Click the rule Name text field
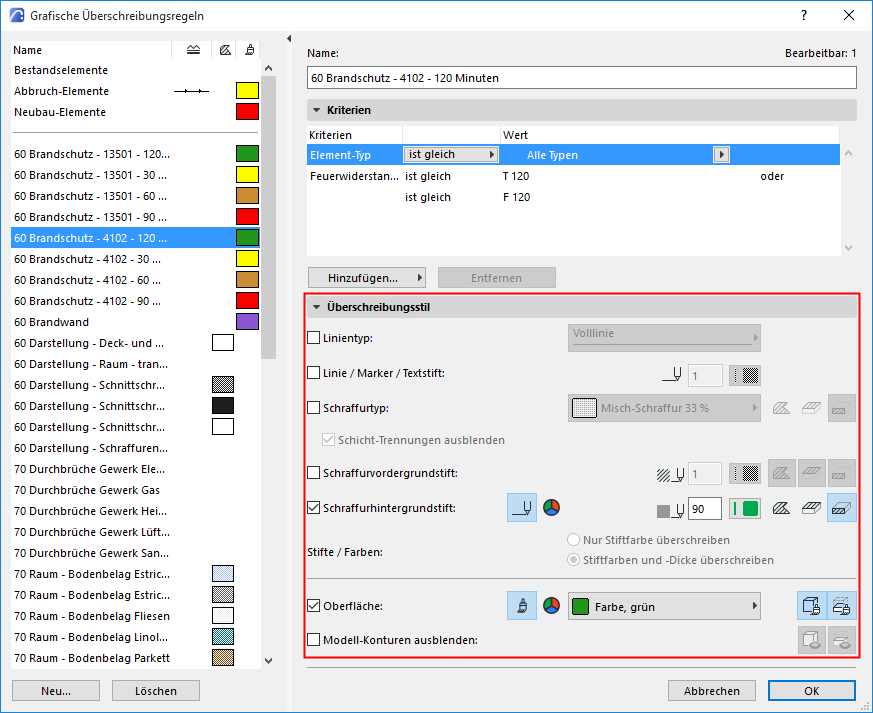Screen dimensions: 873x713 (581, 78)
